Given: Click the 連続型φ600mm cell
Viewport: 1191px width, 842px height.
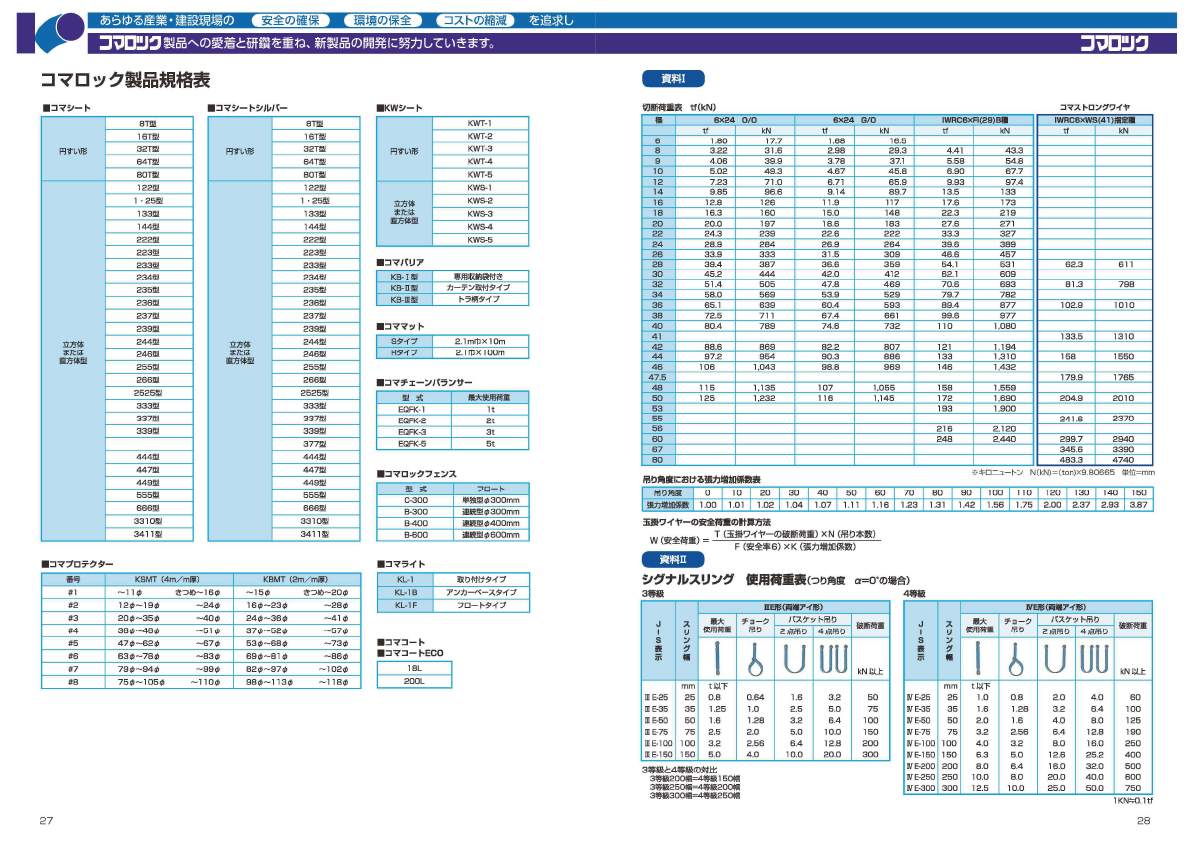Looking at the screenshot, I should (491, 535).
